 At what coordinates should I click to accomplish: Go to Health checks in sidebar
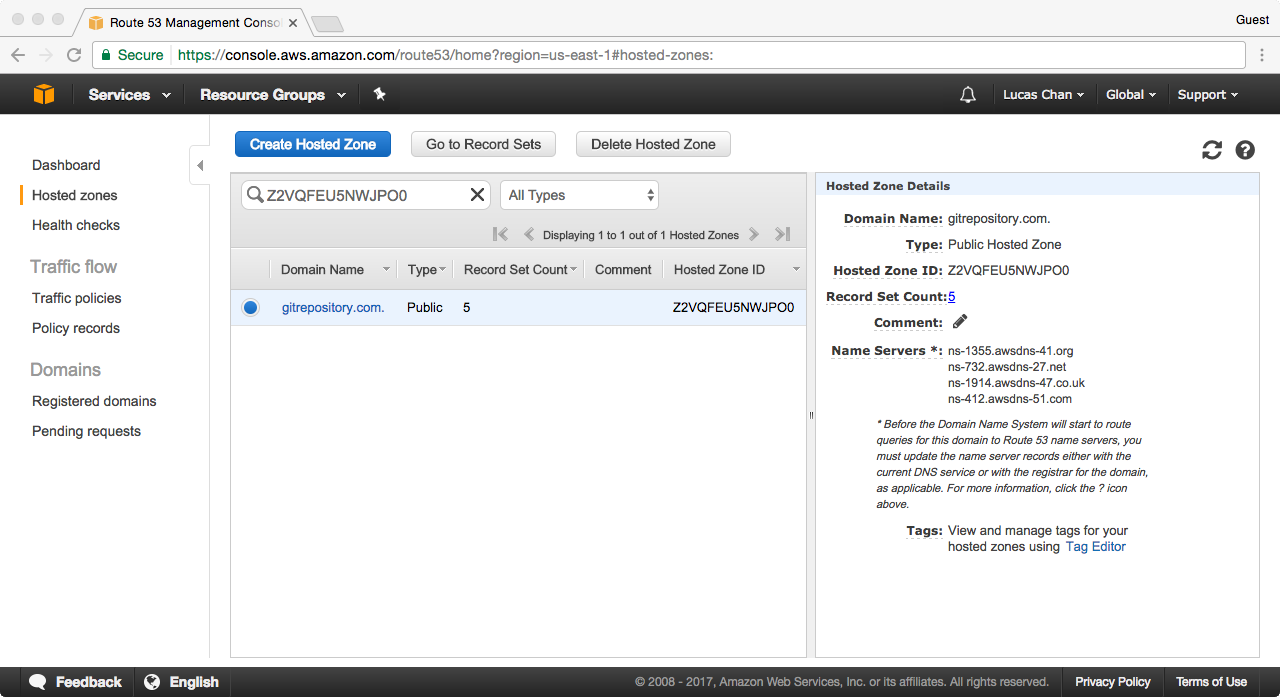pos(76,225)
